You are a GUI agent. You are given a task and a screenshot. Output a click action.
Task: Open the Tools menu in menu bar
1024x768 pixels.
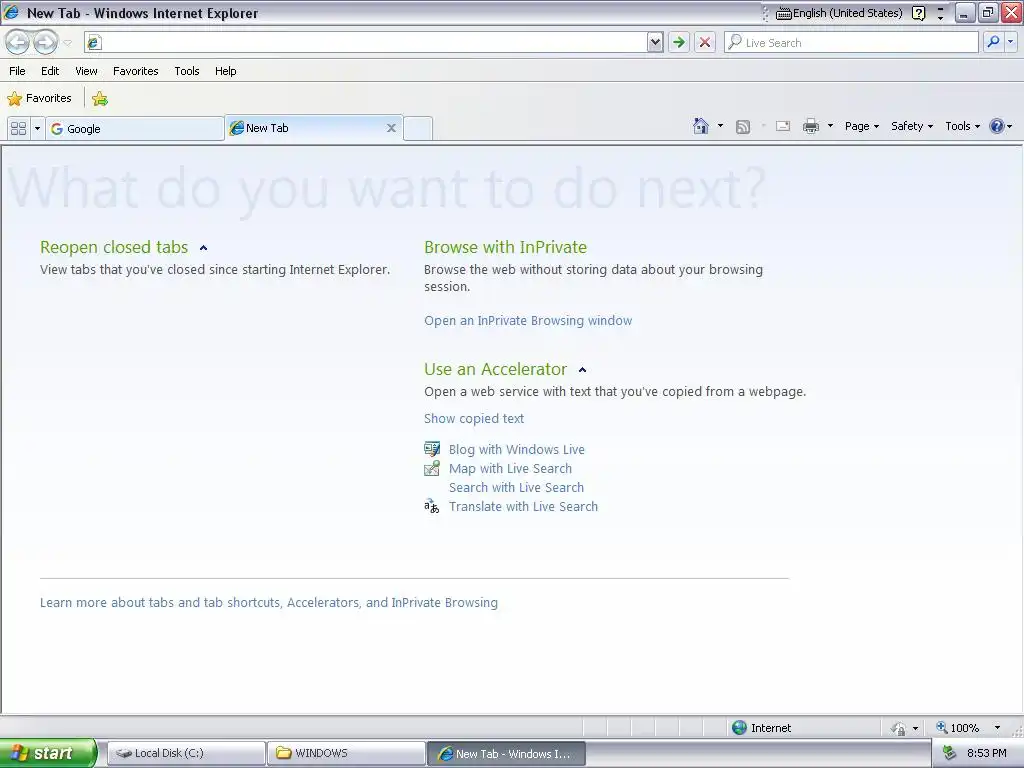(x=187, y=71)
